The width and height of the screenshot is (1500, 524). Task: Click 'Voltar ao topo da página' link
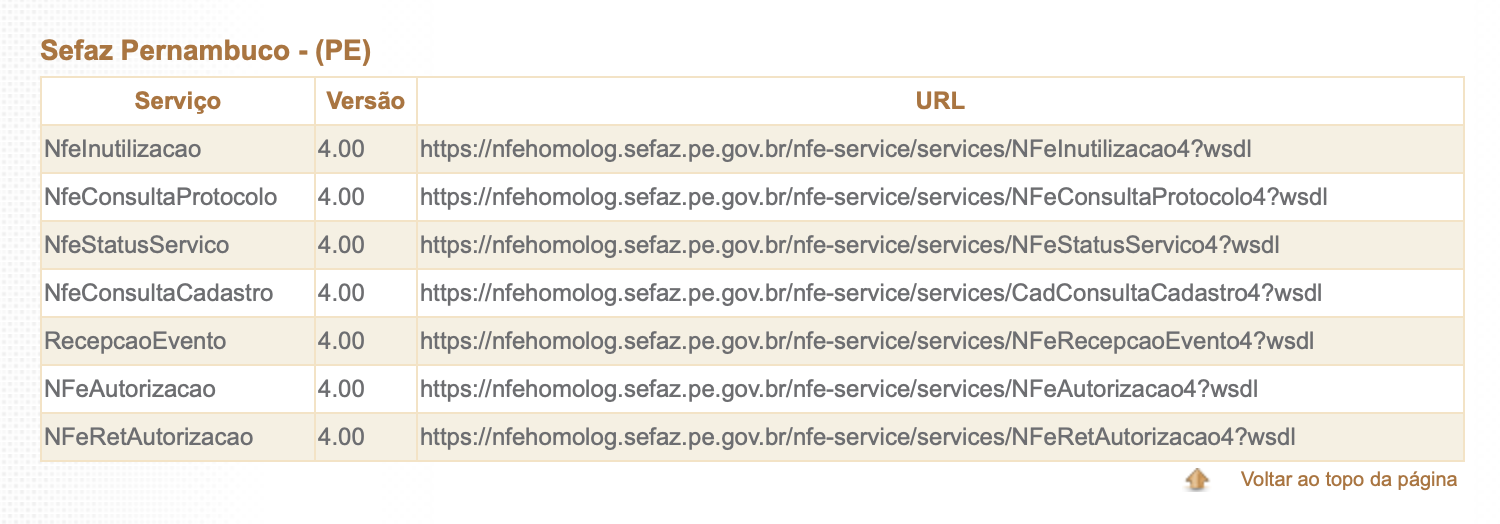[1348, 480]
